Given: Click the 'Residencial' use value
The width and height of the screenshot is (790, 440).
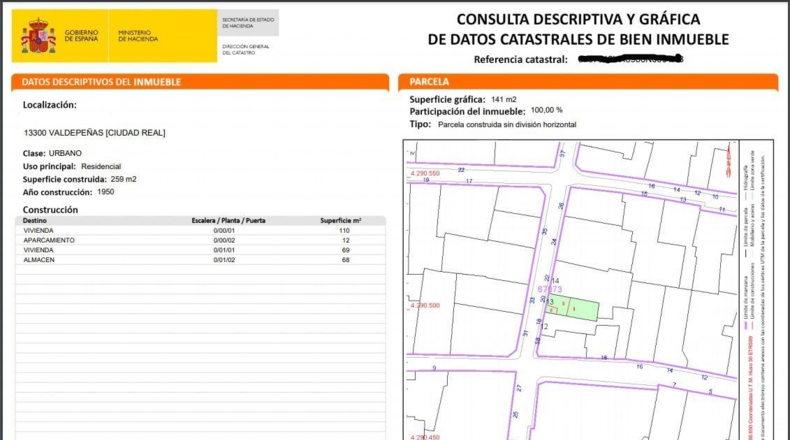Looking at the screenshot, I should pyautogui.click(x=101, y=166).
